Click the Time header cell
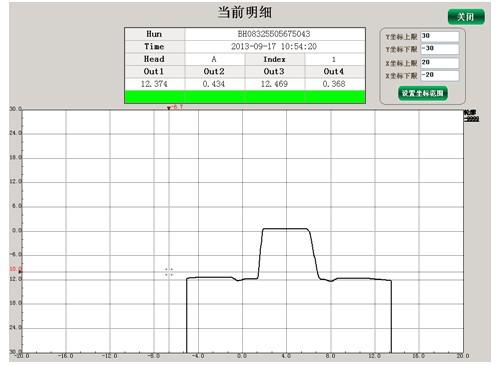 154,47
